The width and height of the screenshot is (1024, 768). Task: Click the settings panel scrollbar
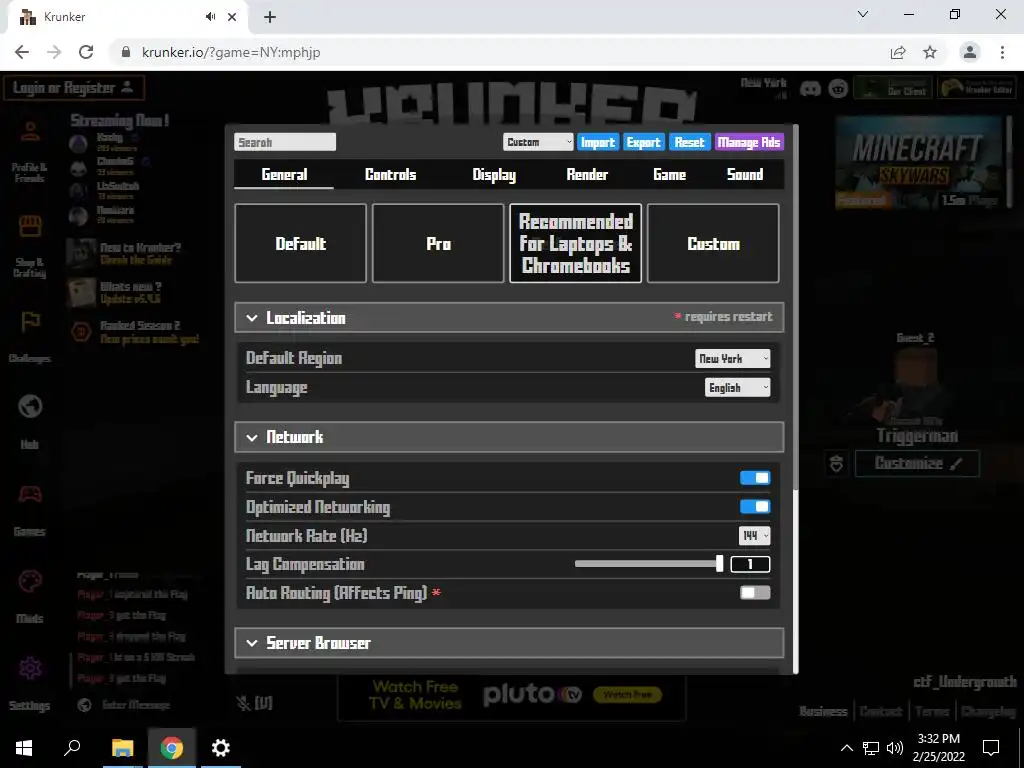(795, 307)
